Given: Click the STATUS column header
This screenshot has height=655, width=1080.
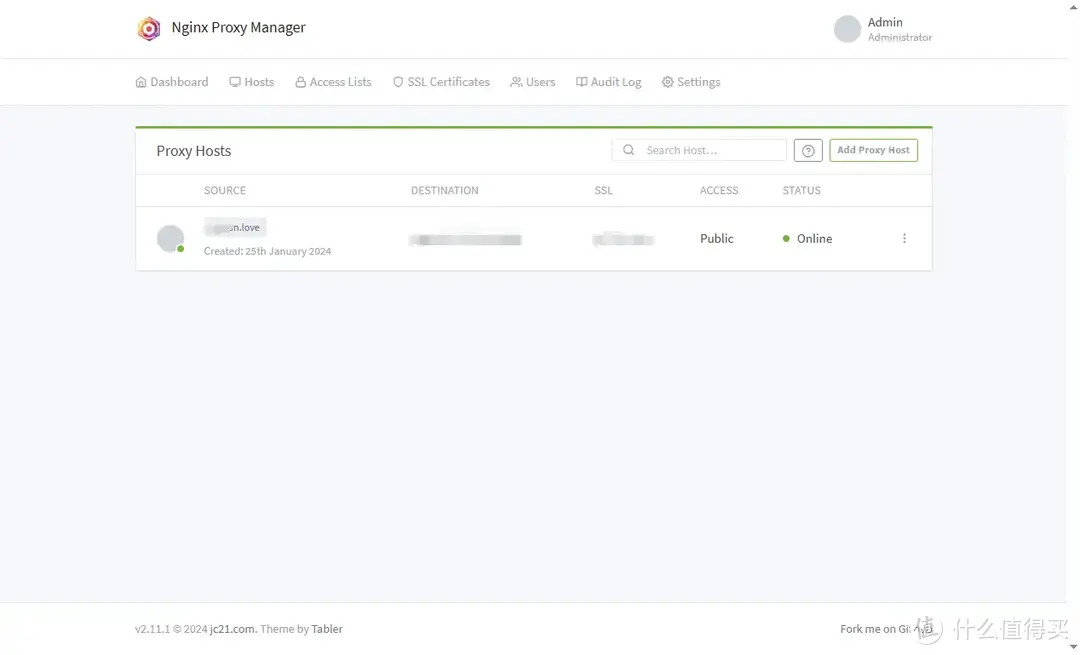Looking at the screenshot, I should coord(801,191).
